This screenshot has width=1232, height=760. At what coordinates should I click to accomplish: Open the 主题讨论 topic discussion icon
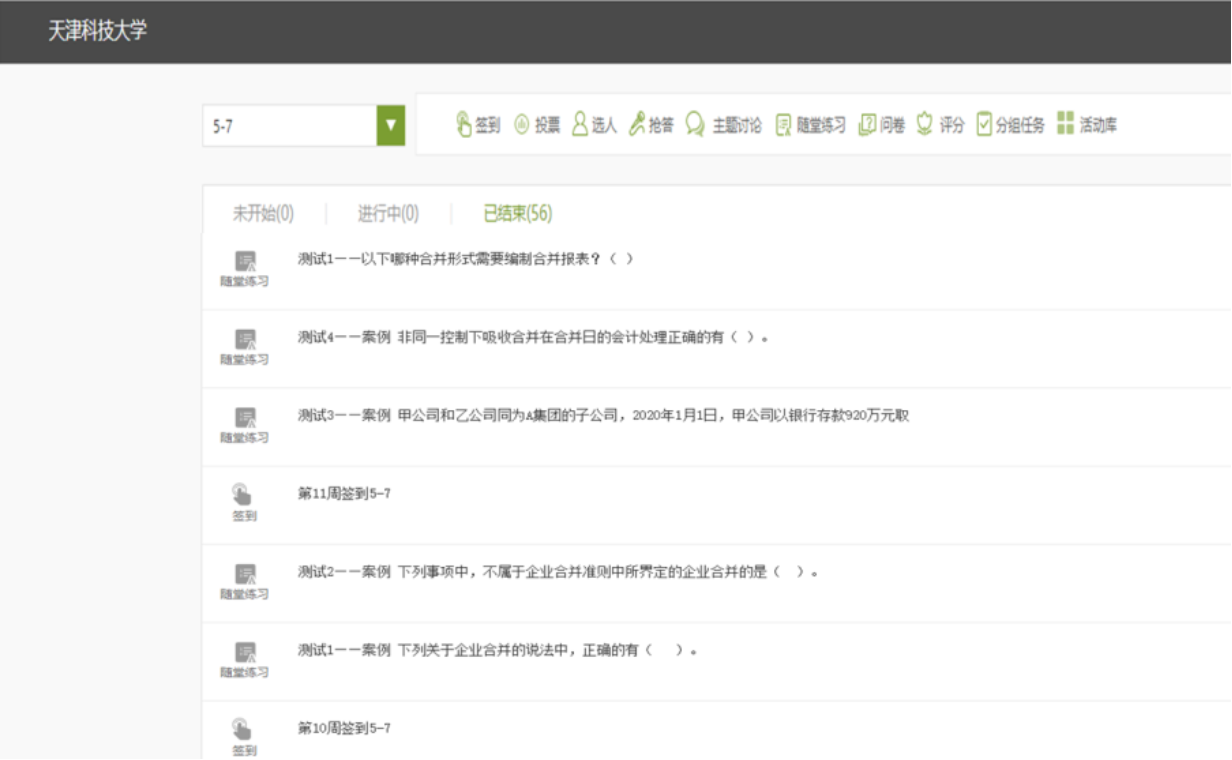coord(695,125)
